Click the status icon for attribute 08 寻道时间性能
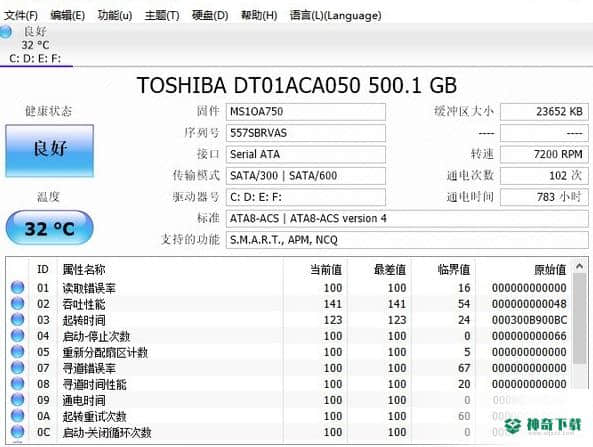593x447 pixels. tap(17, 383)
